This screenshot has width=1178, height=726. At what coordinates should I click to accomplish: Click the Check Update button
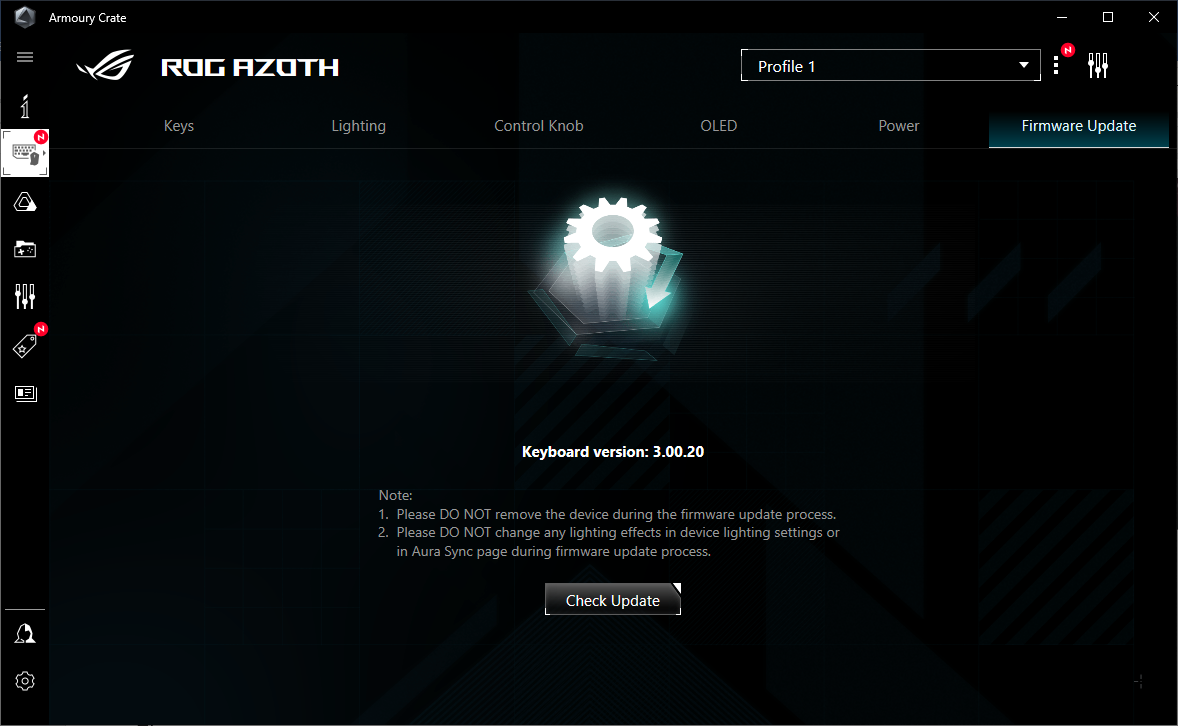coord(613,600)
